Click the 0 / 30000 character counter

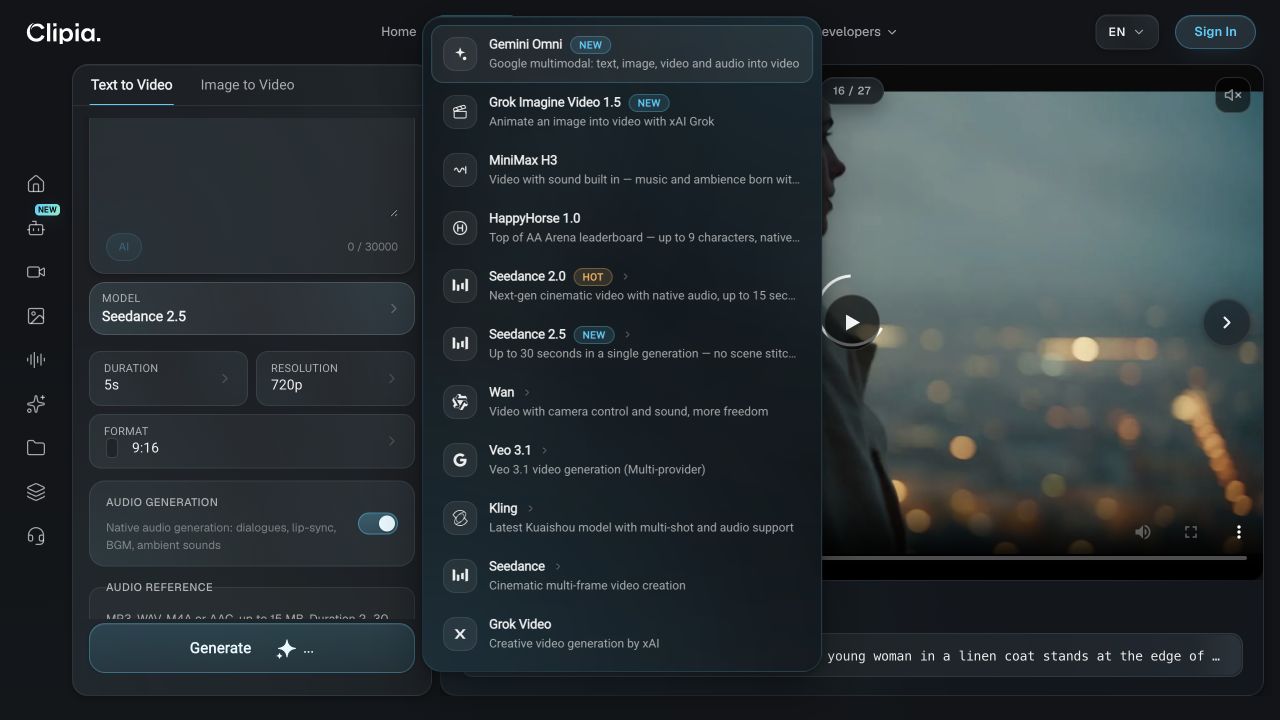pyautogui.click(x=373, y=247)
